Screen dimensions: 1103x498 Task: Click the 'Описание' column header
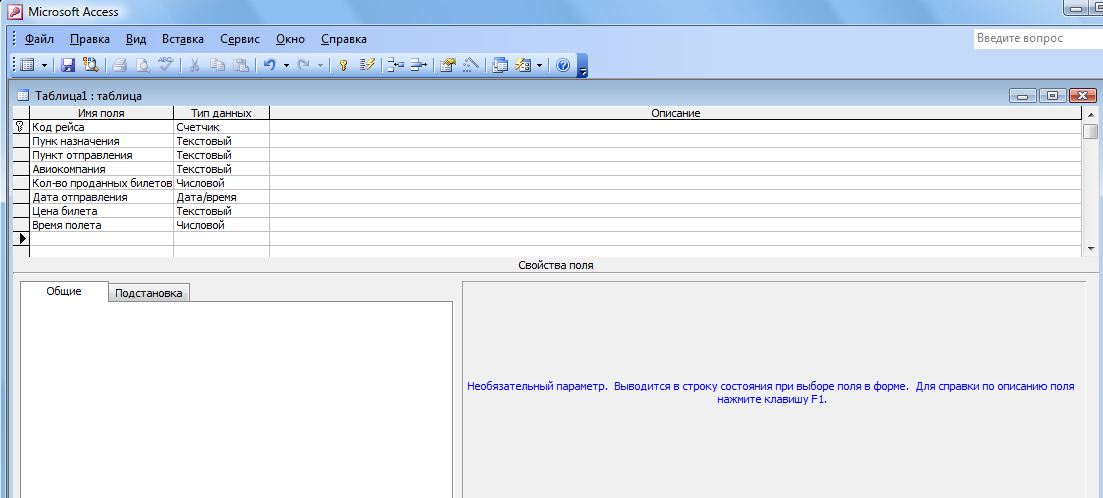[x=675, y=113]
